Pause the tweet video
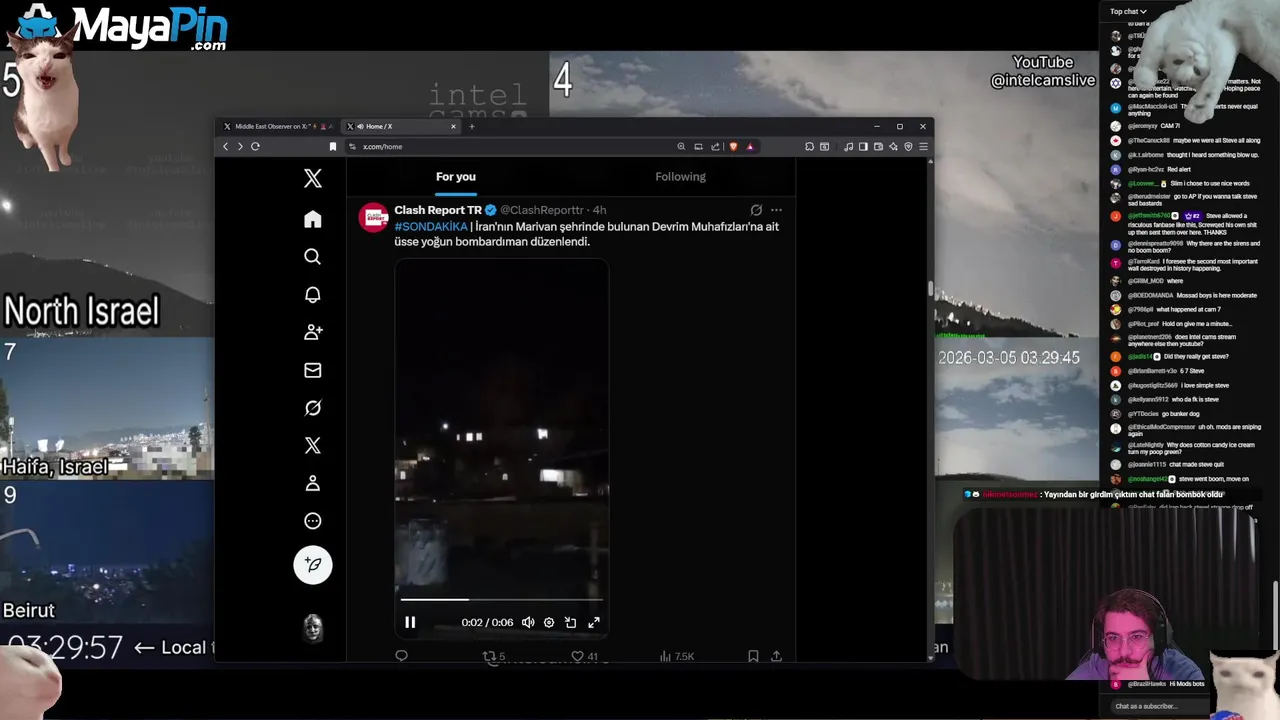Image resolution: width=1280 pixels, height=720 pixels. pyautogui.click(x=410, y=622)
